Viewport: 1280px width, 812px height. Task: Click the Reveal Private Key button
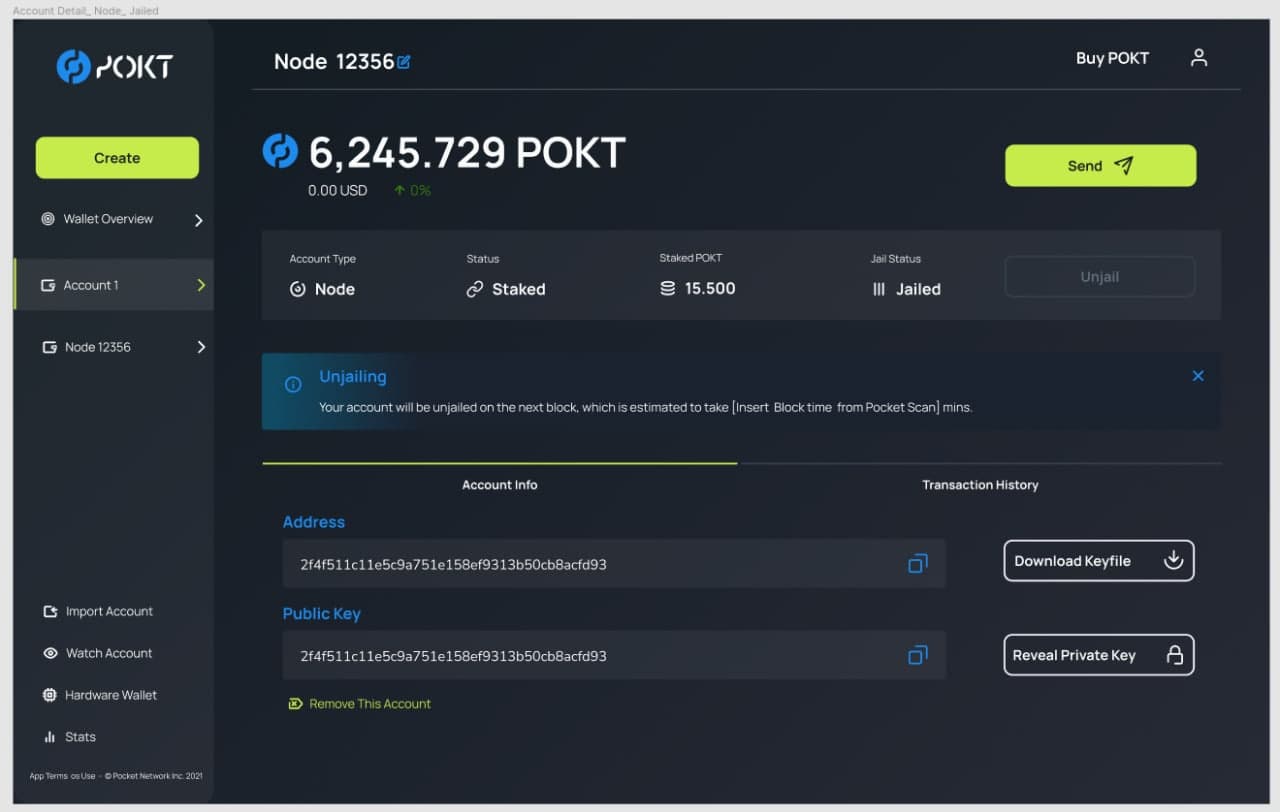[1099, 655]
